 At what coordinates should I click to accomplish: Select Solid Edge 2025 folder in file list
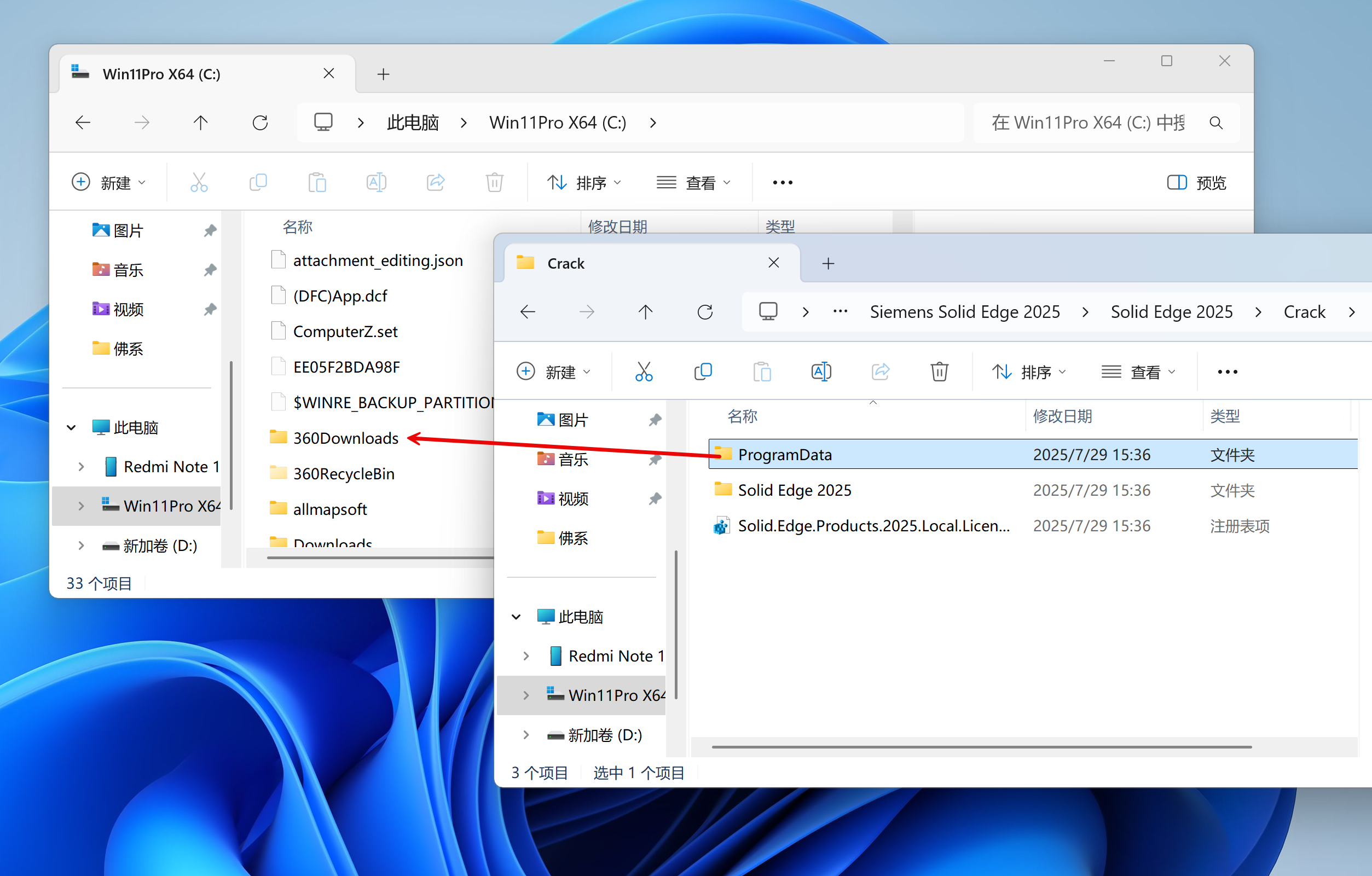[x=794, y=490]
